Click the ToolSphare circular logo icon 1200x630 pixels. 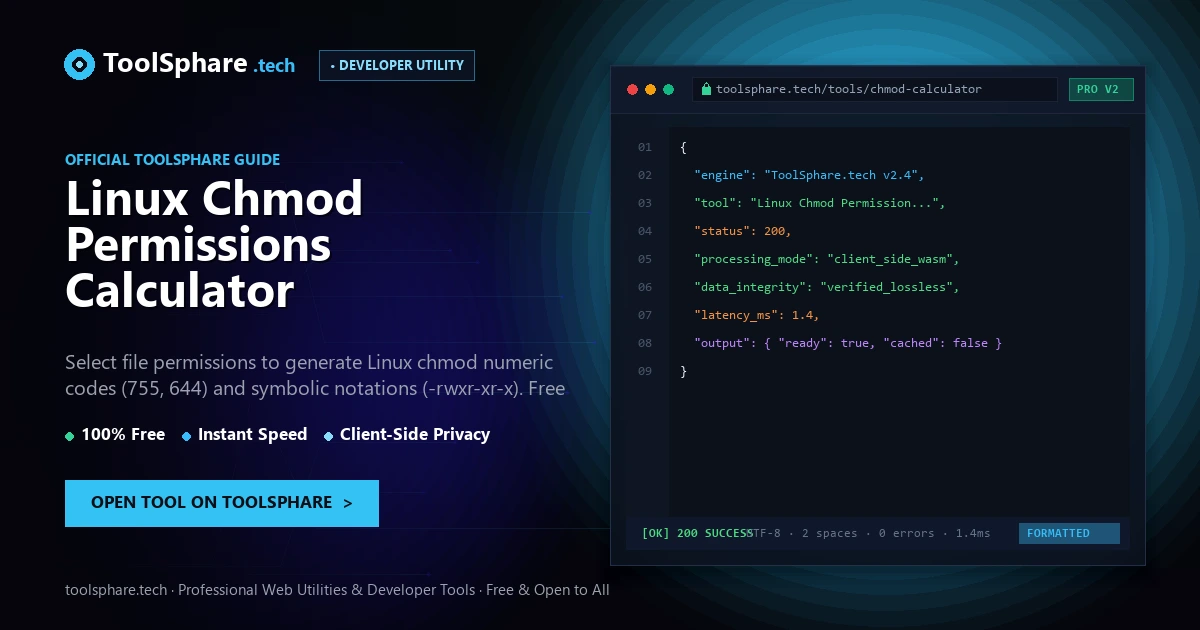[x=79, y=65]
